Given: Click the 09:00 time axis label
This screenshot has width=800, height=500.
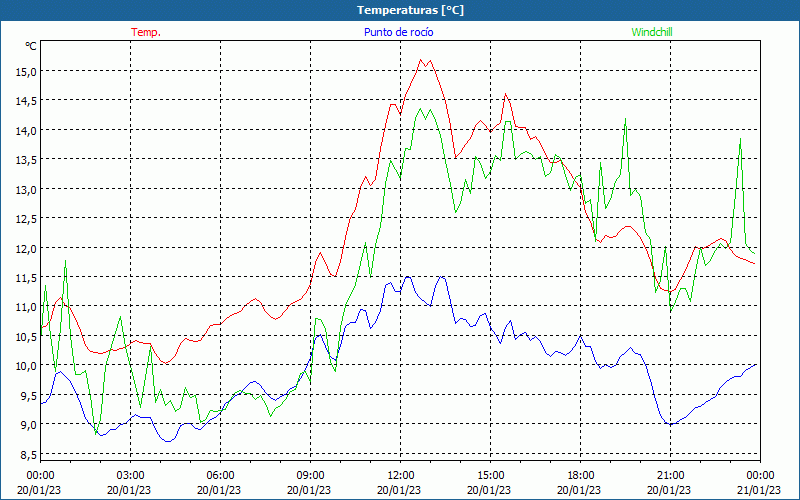Looking at the screenshot, I should (x=310, y=476).
